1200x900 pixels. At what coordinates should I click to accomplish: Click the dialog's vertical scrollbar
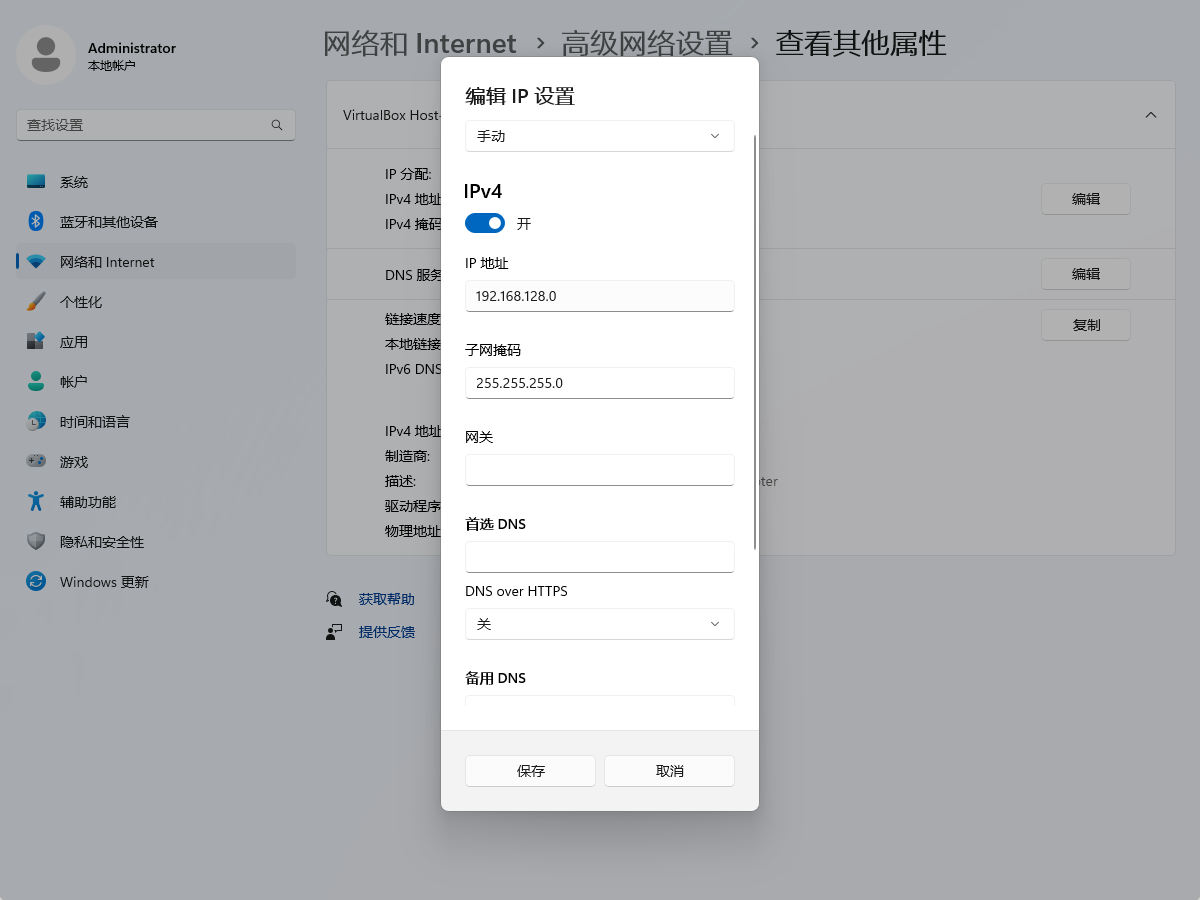tap(755, 342)
